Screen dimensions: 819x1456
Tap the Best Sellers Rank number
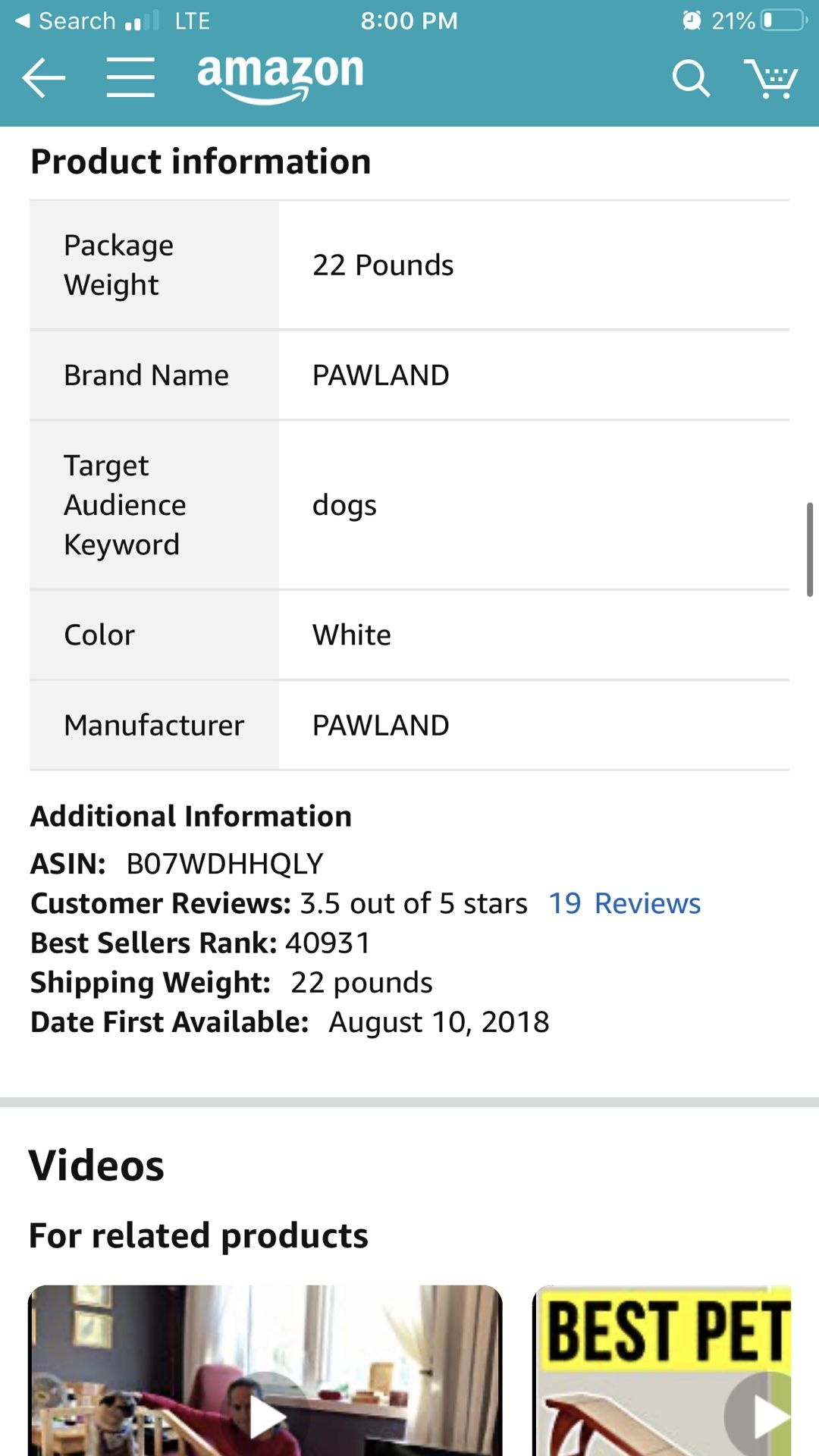coord(328,943)
